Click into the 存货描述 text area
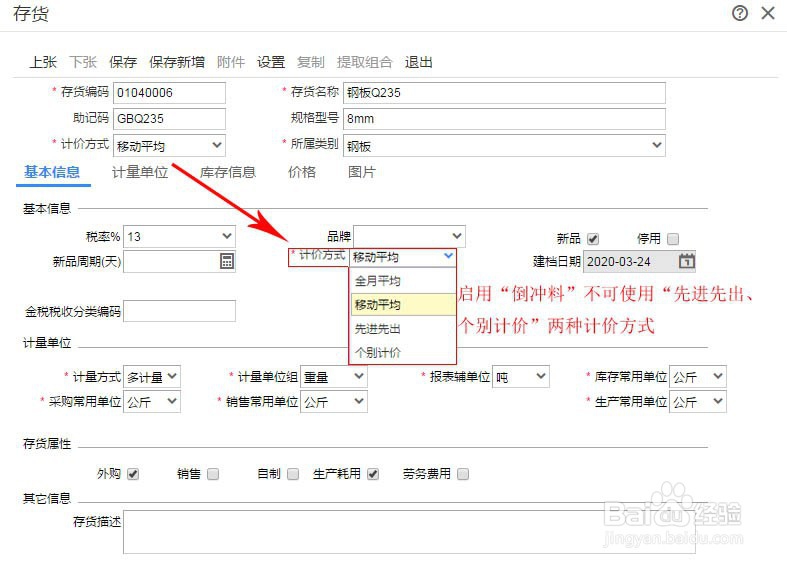Screen dimensions: 787x566 click(x=409, y=532)
